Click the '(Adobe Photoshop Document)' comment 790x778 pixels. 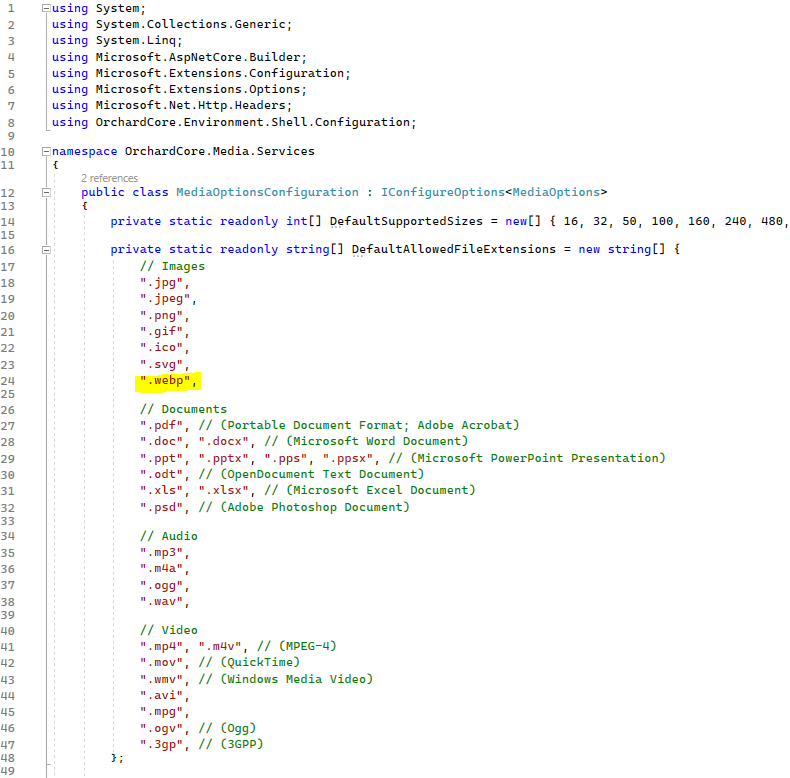[x=315, y=507]
